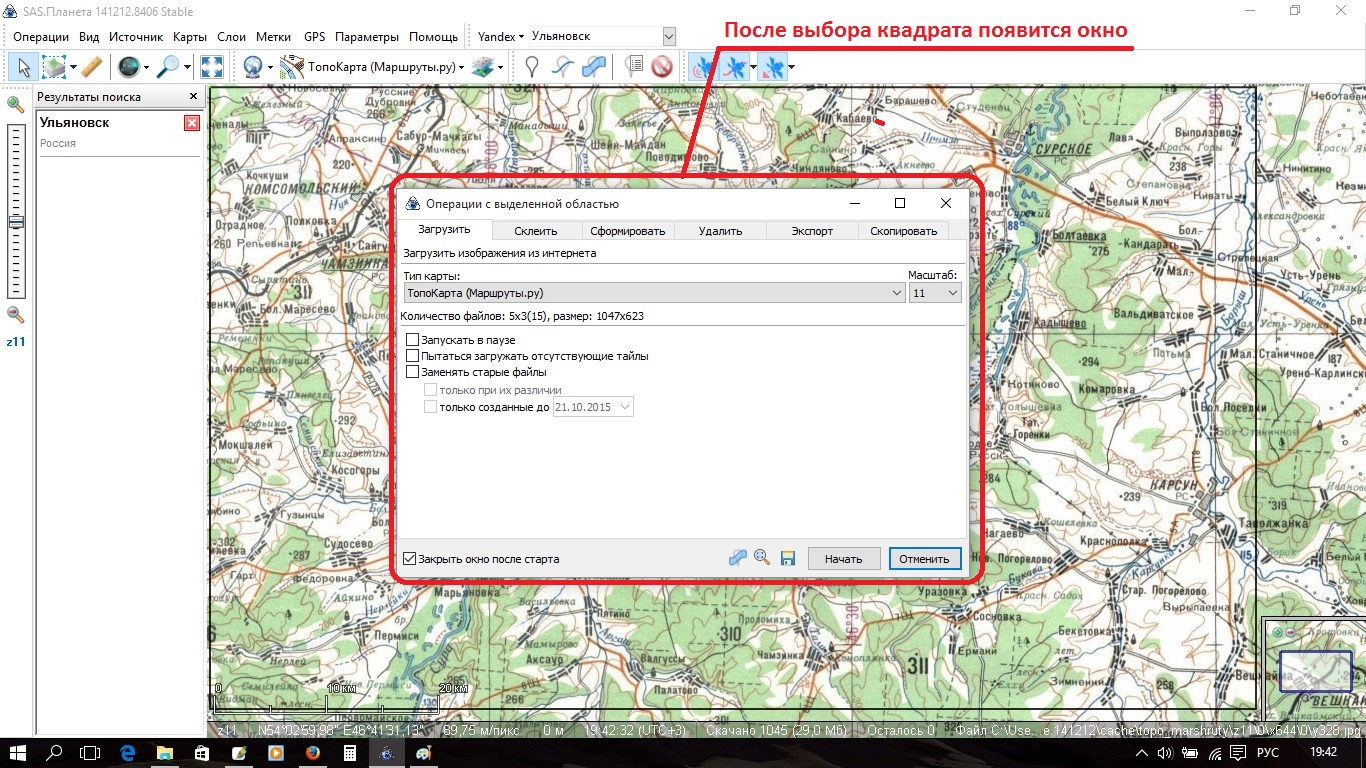This screenshot has height=768, width=1366.
Task: Click the zoom in magnifier above zoom slider
Action: (15, 104)
